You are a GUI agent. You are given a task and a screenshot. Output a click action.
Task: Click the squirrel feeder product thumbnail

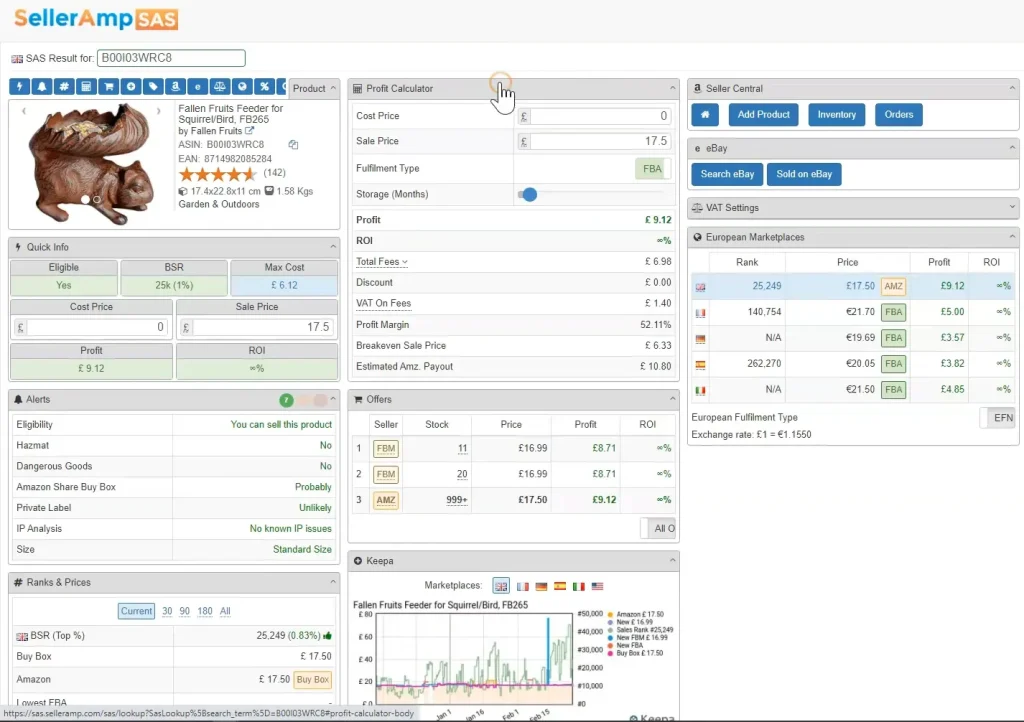91,163
